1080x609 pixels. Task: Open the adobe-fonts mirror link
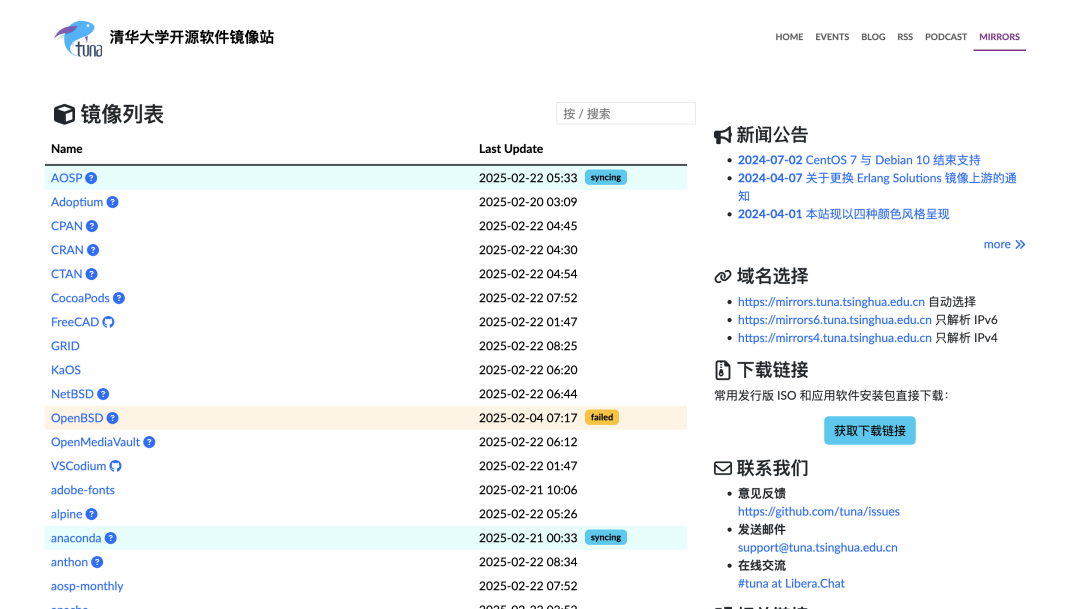pyautogui.click(x=83, y=490)
